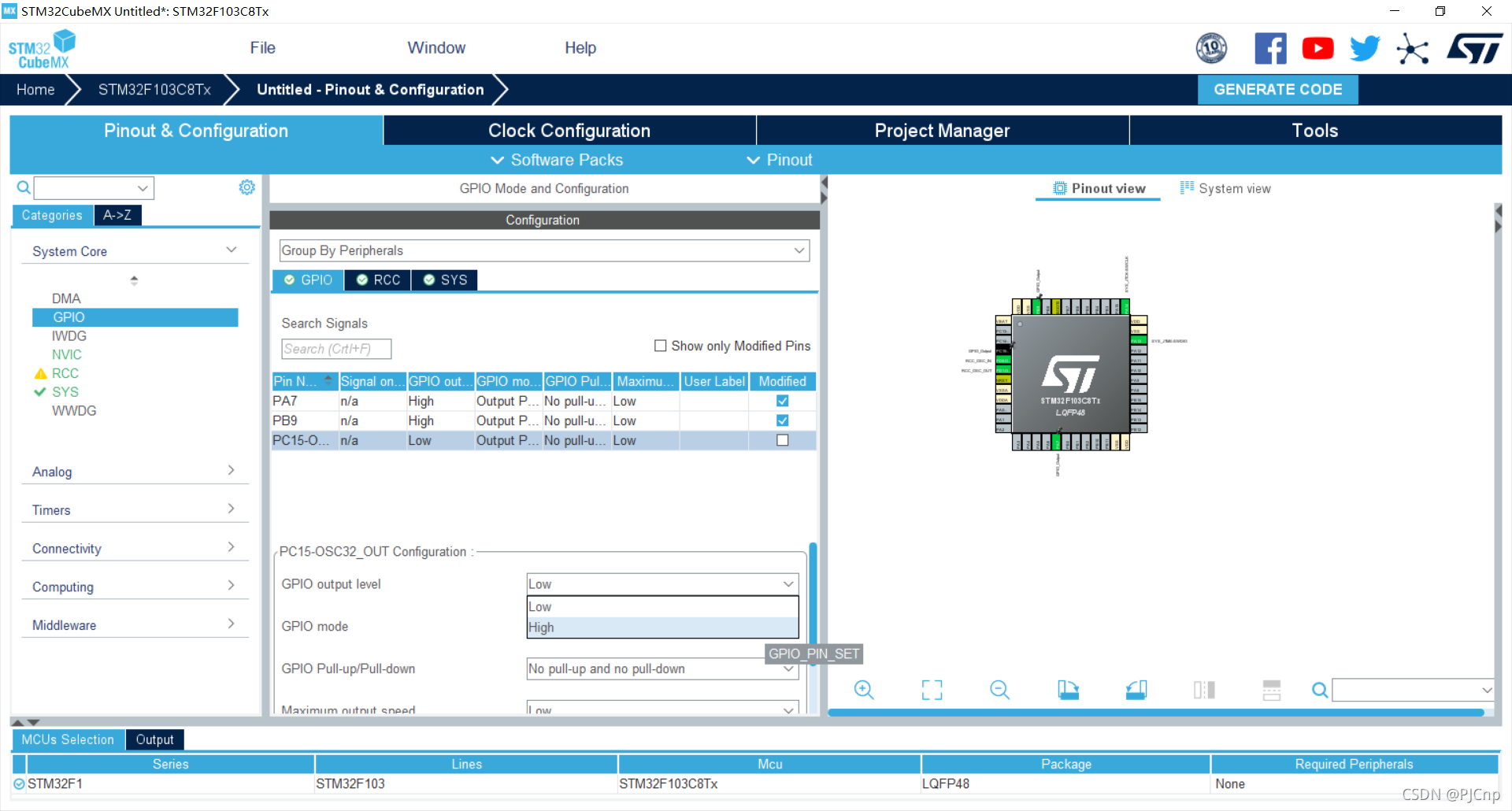This screenshot has height=811, width=1512.
Task: Click the STM32CubeMX logo
Action: click(43, 49)
